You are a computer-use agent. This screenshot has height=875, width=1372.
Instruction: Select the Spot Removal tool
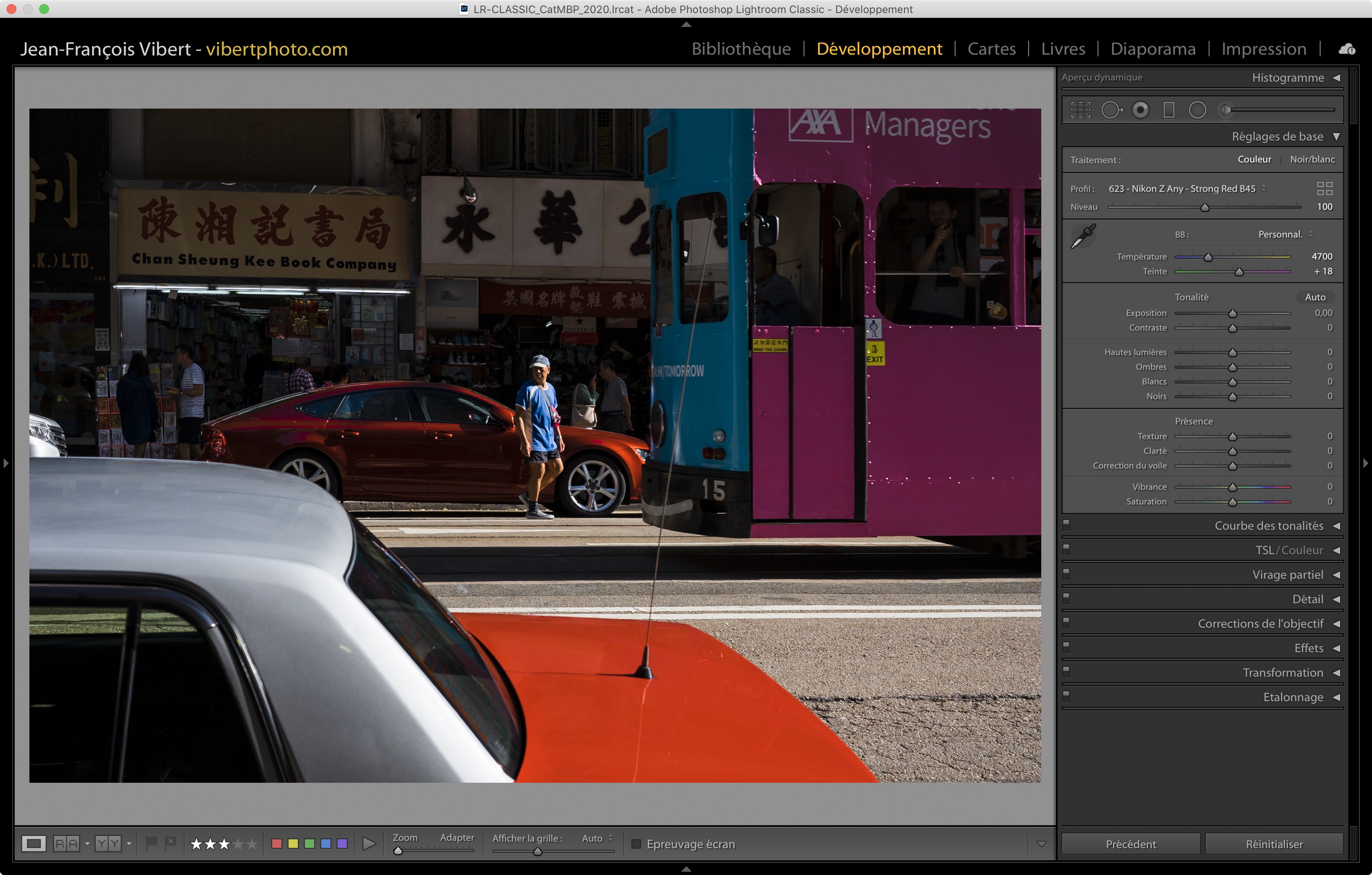pyautogui.click(x=1111, y=110)
